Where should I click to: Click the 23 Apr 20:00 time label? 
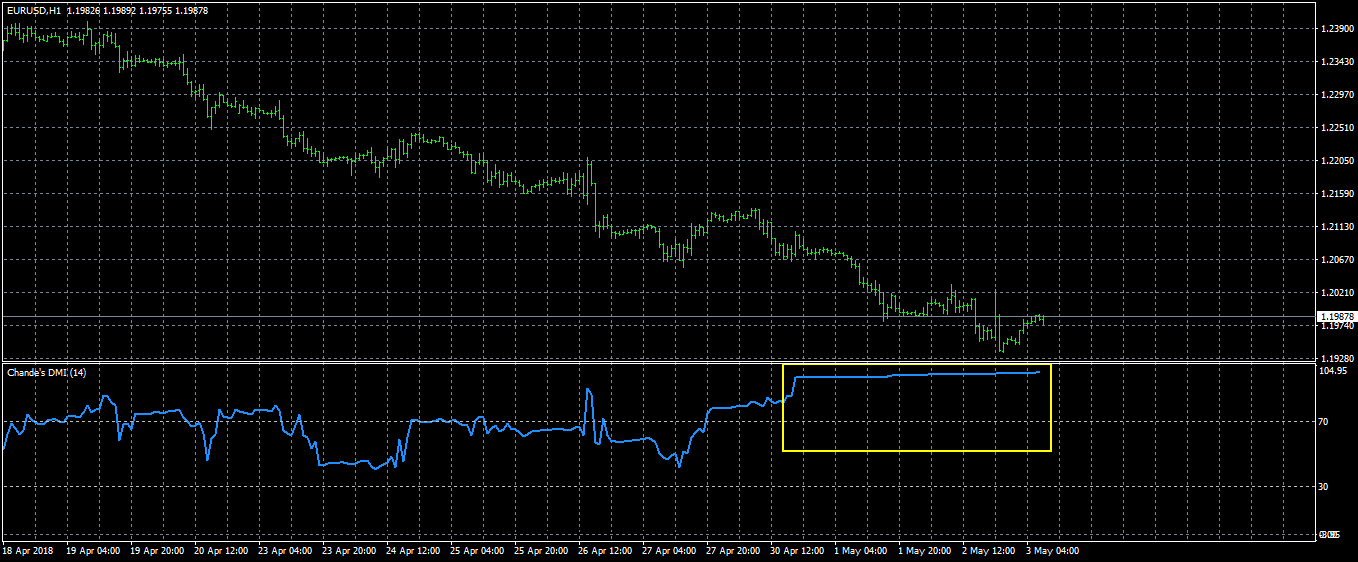point(350,551)
